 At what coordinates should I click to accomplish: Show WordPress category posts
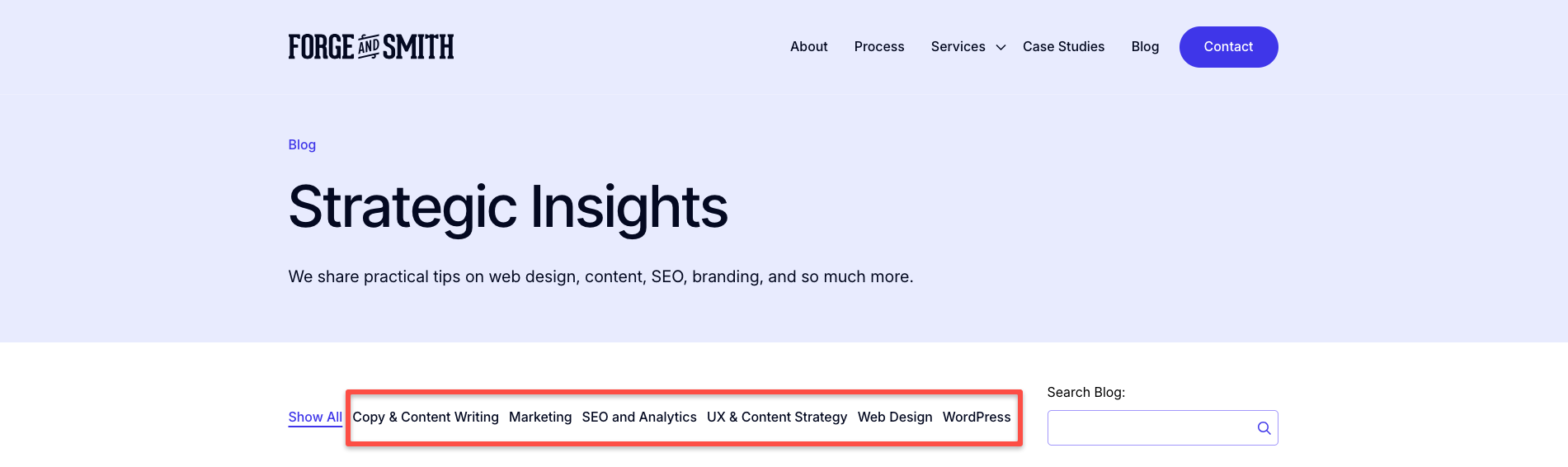(977, 417)
